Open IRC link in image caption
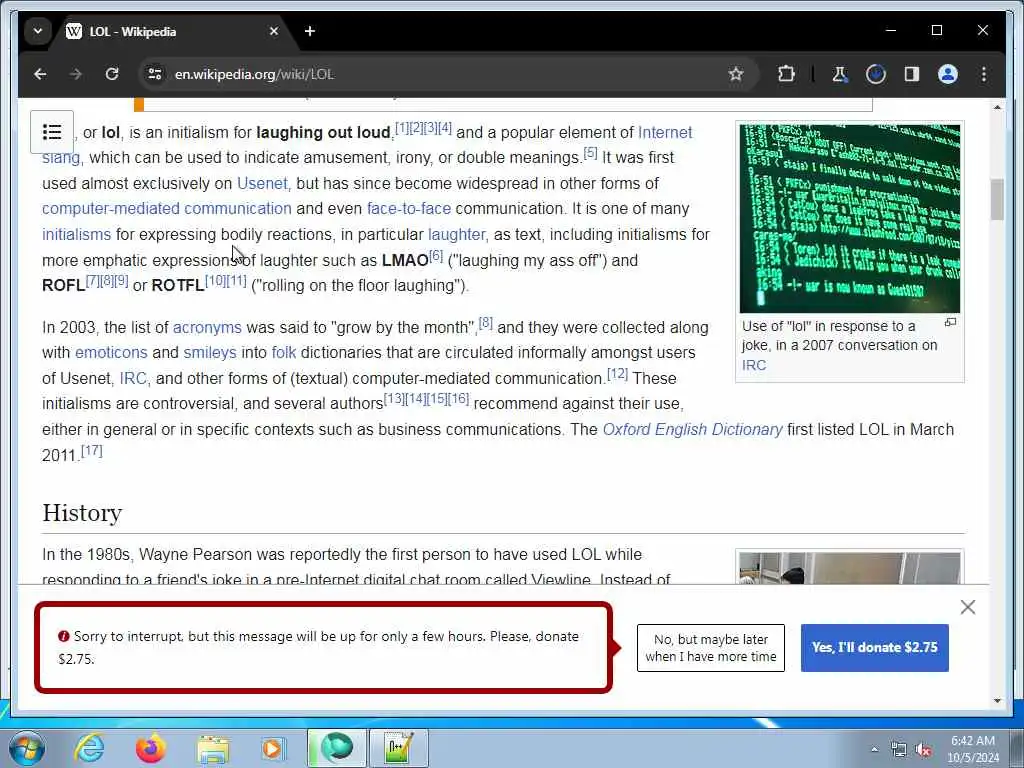Viewport: 1024px width, 768px height. click(x=754, y=365)
